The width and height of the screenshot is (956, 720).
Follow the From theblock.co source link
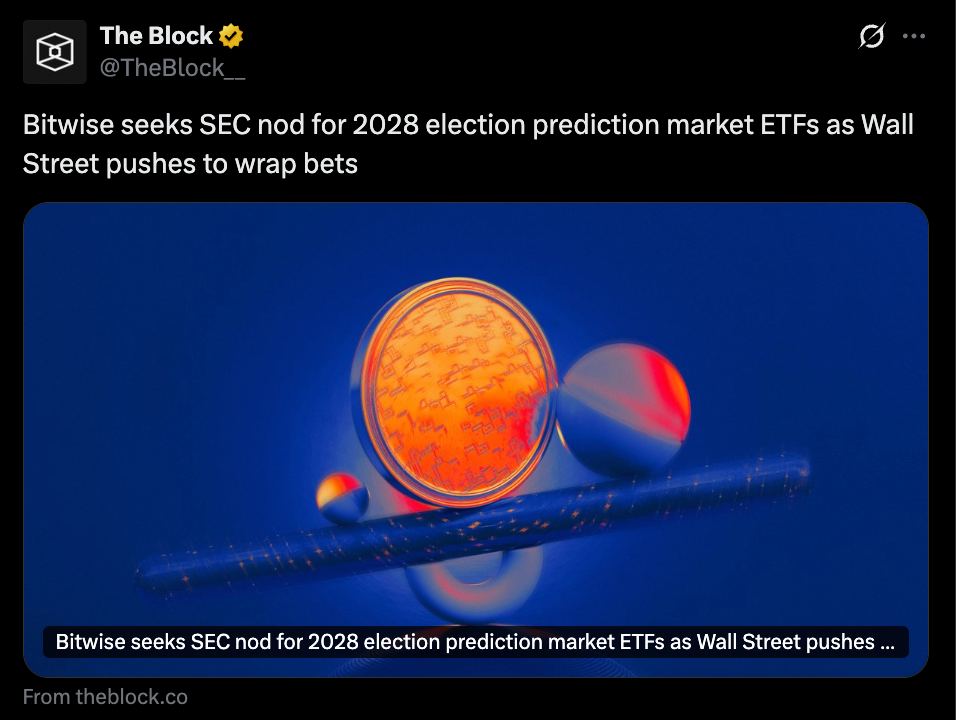pos(105,697)
